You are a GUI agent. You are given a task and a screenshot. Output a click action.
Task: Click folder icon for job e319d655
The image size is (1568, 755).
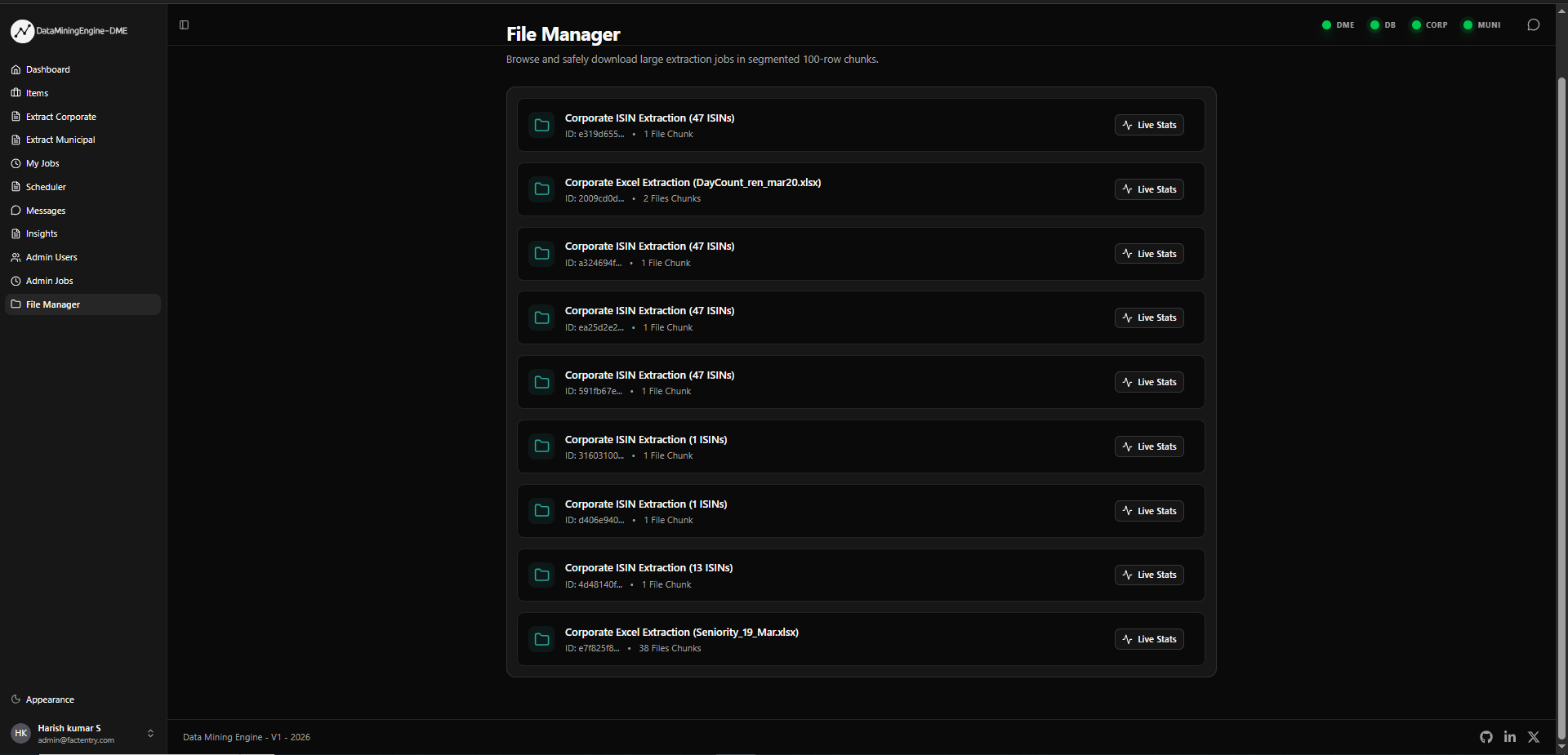click(x=541, y=125)
